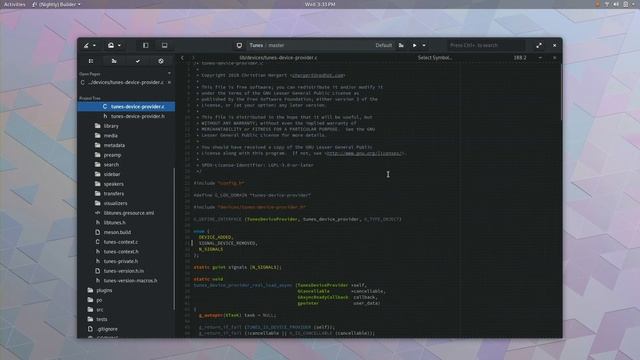The width and height of the screenshot is (640, 360).
Task: Expand the Open Pages options arrow
Action: point(169,73)
